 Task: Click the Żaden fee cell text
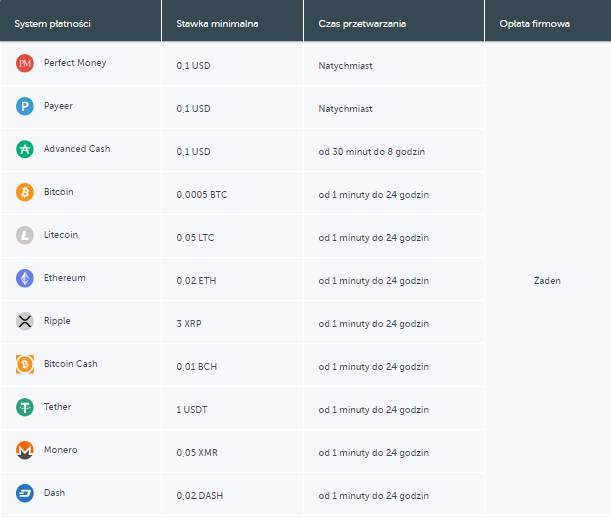pyautogui.click(x=547, y=281)
